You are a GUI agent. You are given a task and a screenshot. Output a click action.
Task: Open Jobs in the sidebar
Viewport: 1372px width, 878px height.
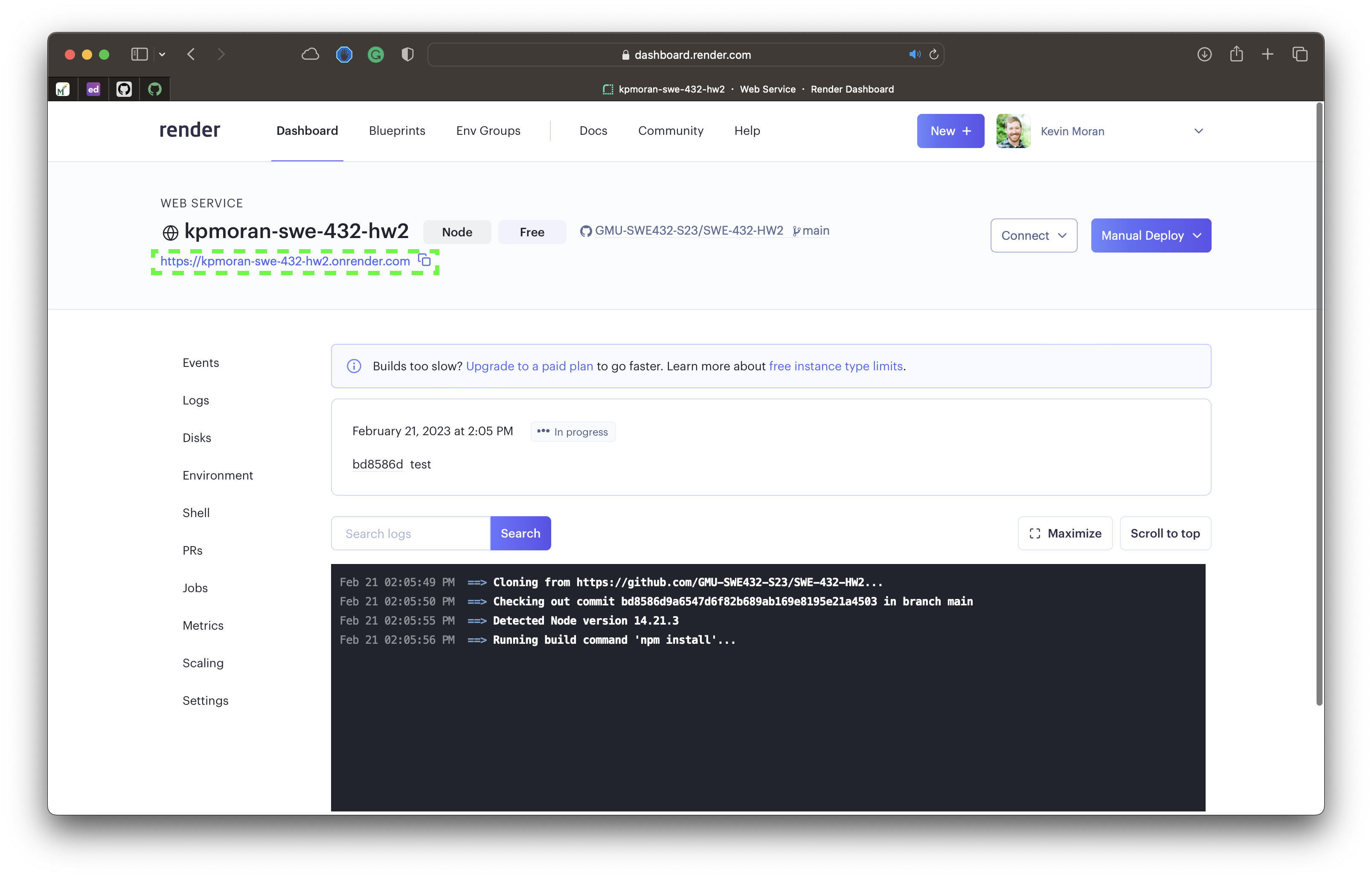tap(195, 588)
